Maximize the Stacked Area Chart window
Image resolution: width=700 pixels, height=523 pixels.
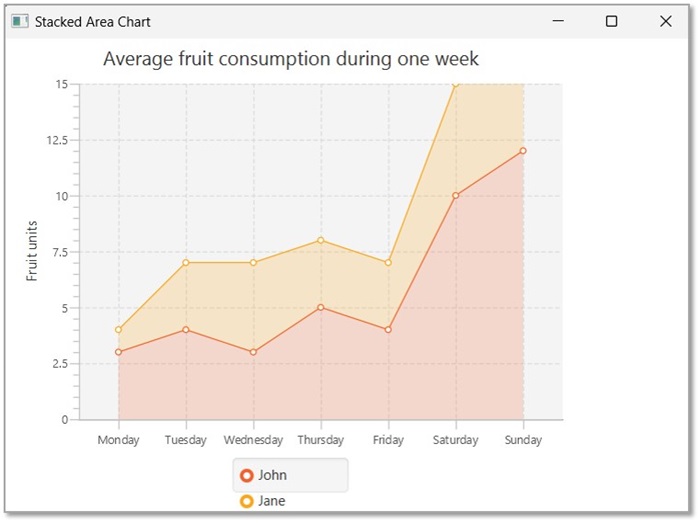pos(612,21)
